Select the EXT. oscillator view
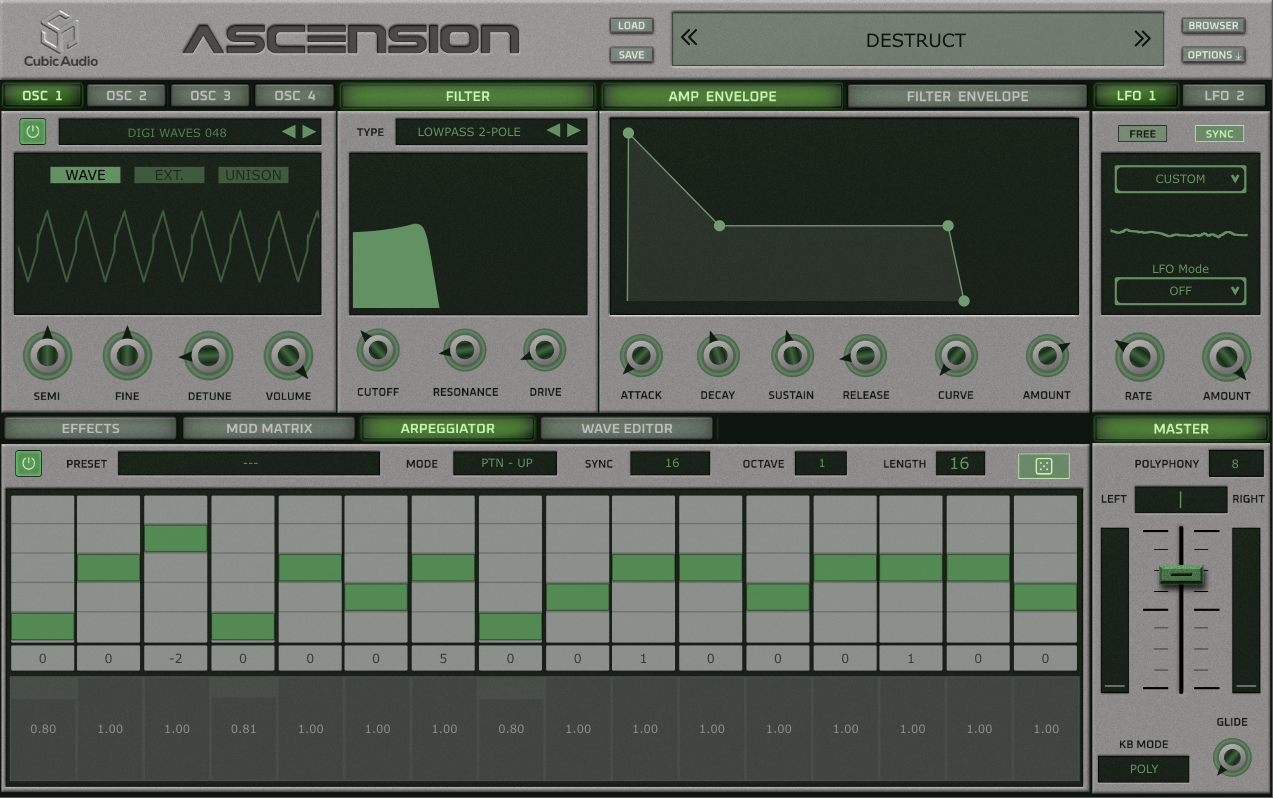 (169, 175)
